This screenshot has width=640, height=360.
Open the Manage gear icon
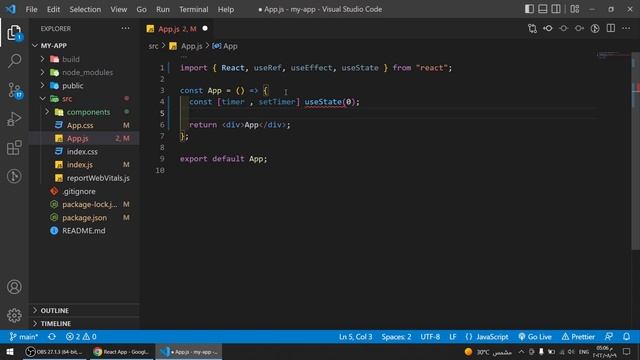pos(14,315)
